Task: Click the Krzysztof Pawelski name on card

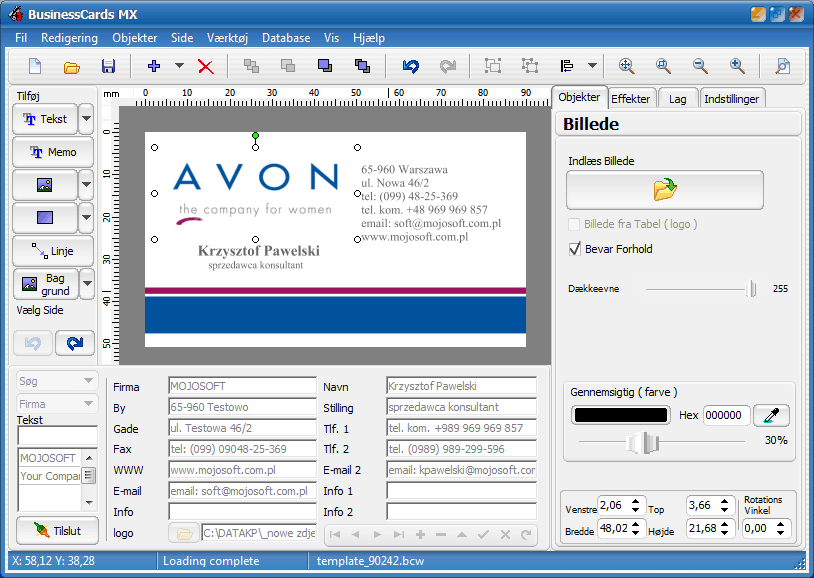Action: [x=259, y=251]
